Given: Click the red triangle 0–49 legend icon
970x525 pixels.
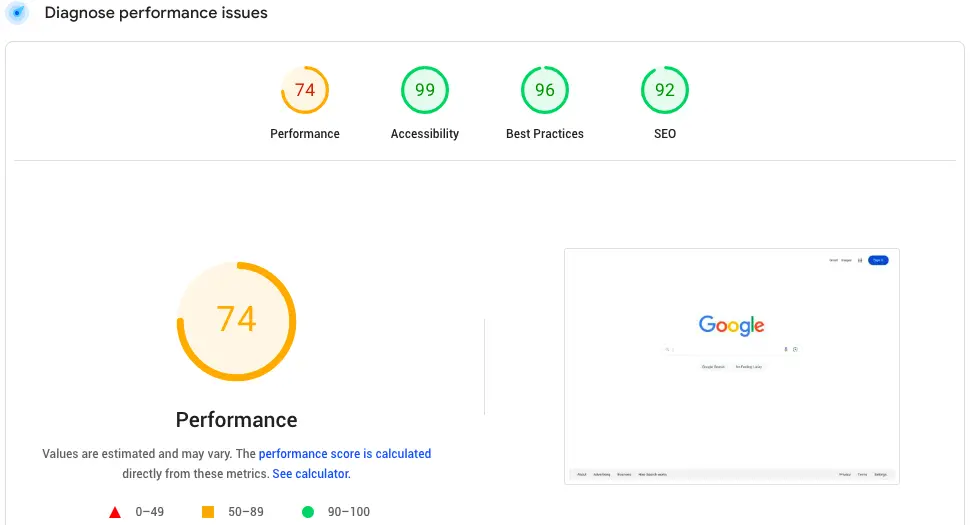Looking at the screenshot, I should [115, 512].
